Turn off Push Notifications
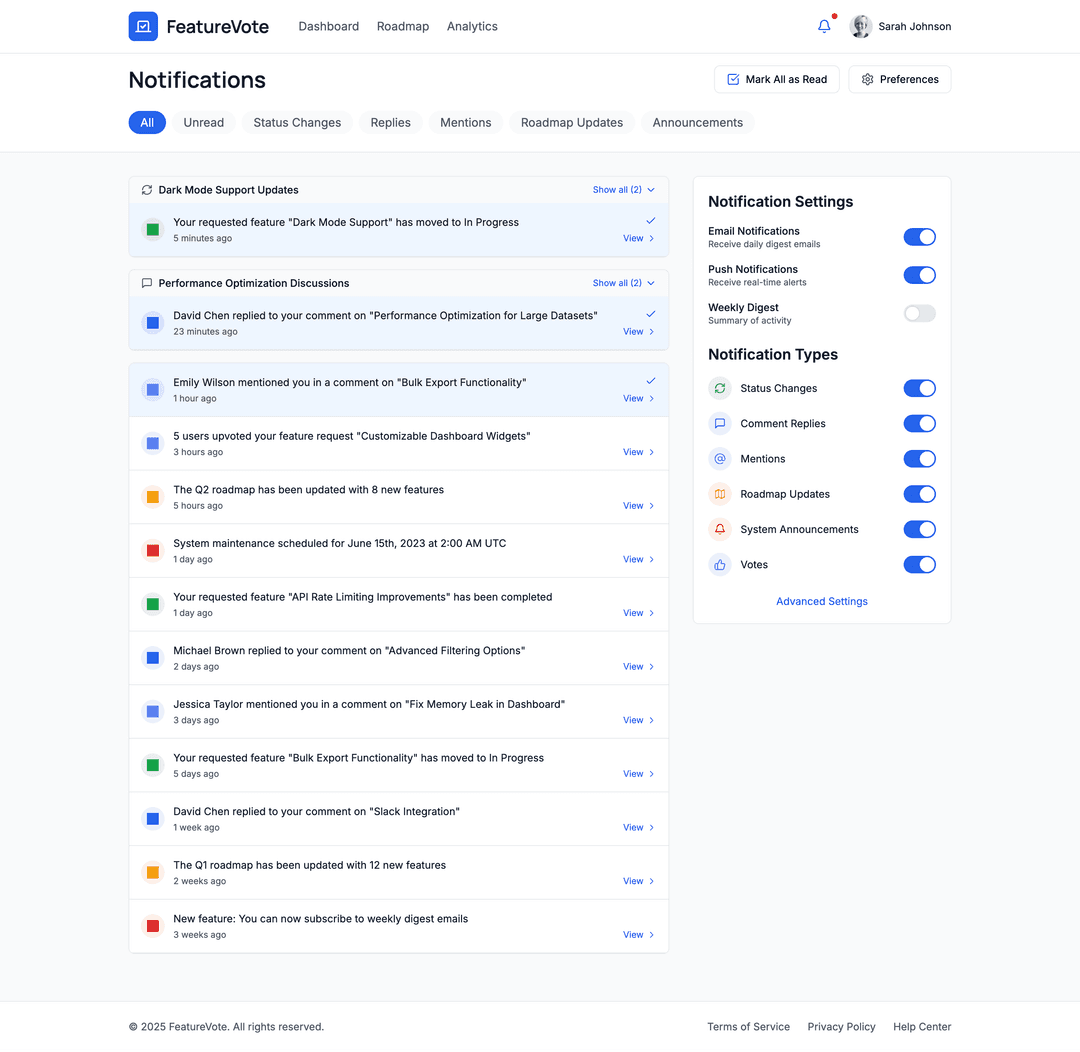Viewport: 1080px width, 1052px height. 919,274
